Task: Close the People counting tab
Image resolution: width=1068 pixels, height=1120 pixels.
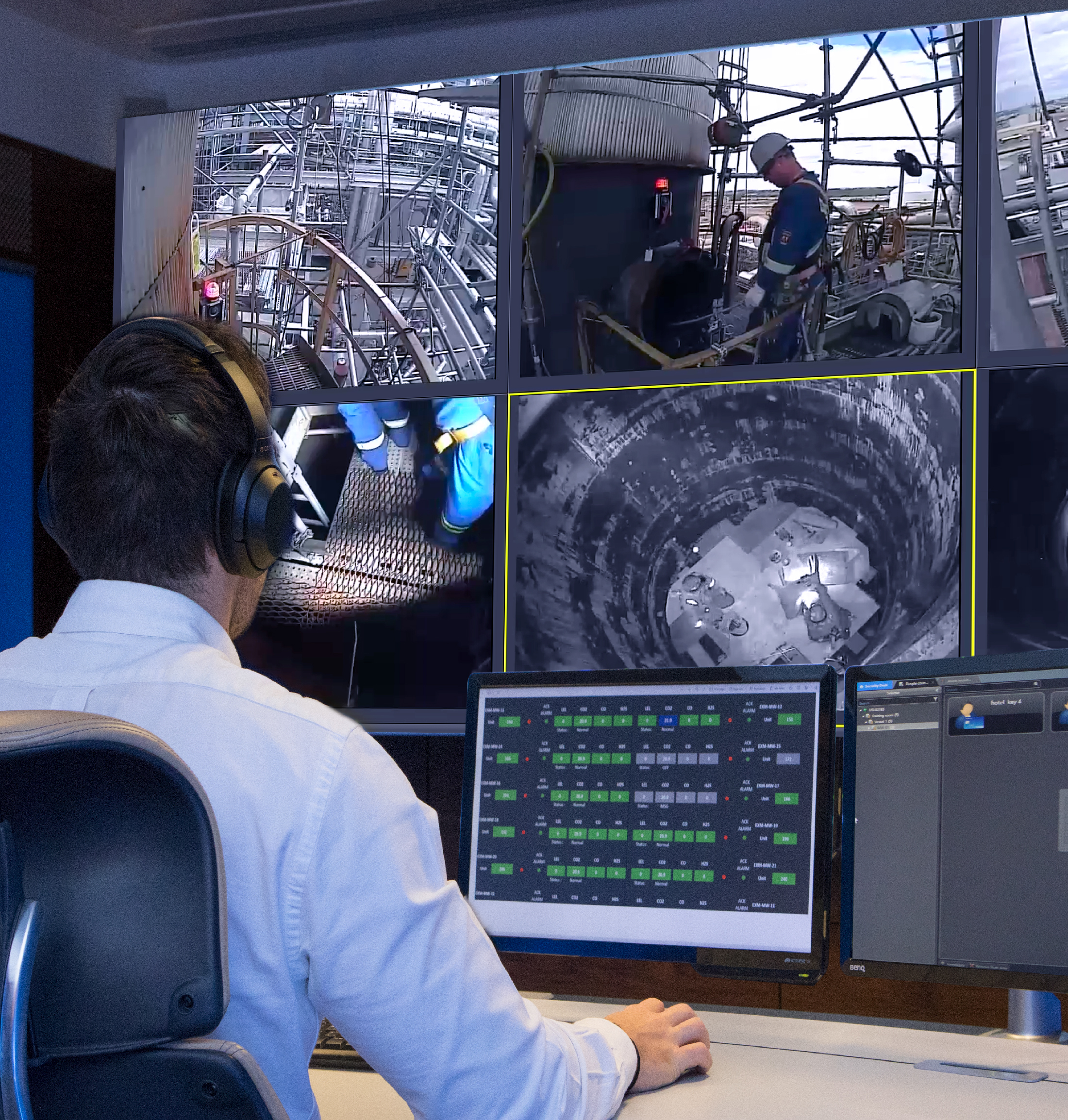Action: tap(933, 683)
